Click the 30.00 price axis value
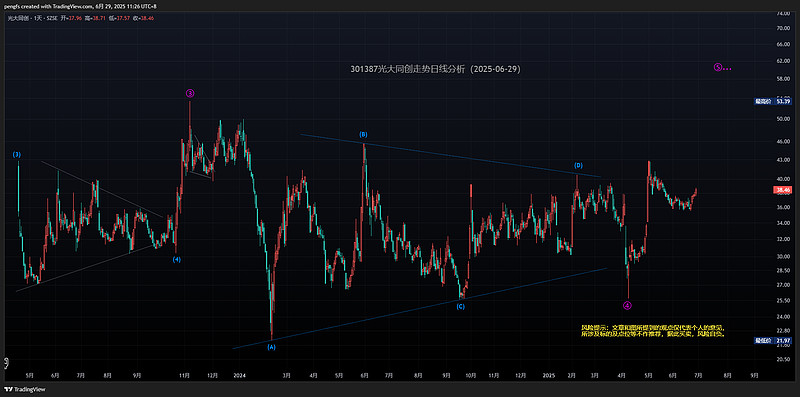The width and height of the screenshot is (800, 397). [x=783, y=257]
